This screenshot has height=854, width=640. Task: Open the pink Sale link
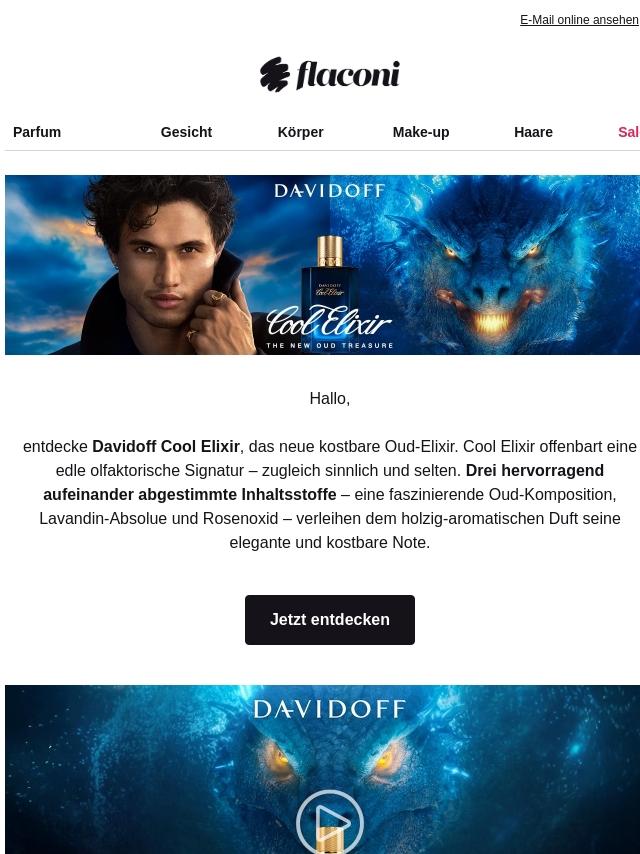[629, 132]
